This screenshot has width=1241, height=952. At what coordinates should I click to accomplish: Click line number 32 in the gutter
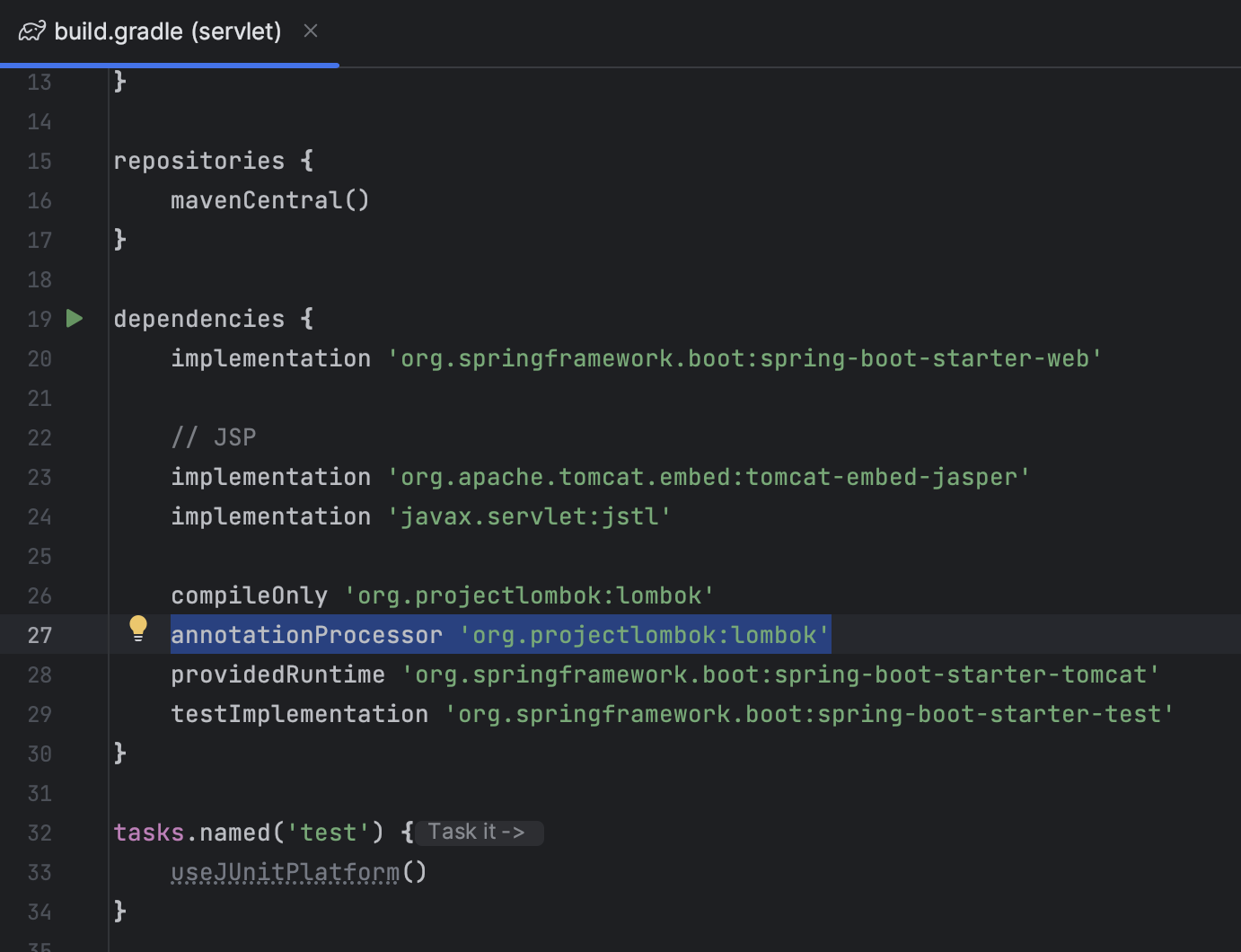point(40,833)
